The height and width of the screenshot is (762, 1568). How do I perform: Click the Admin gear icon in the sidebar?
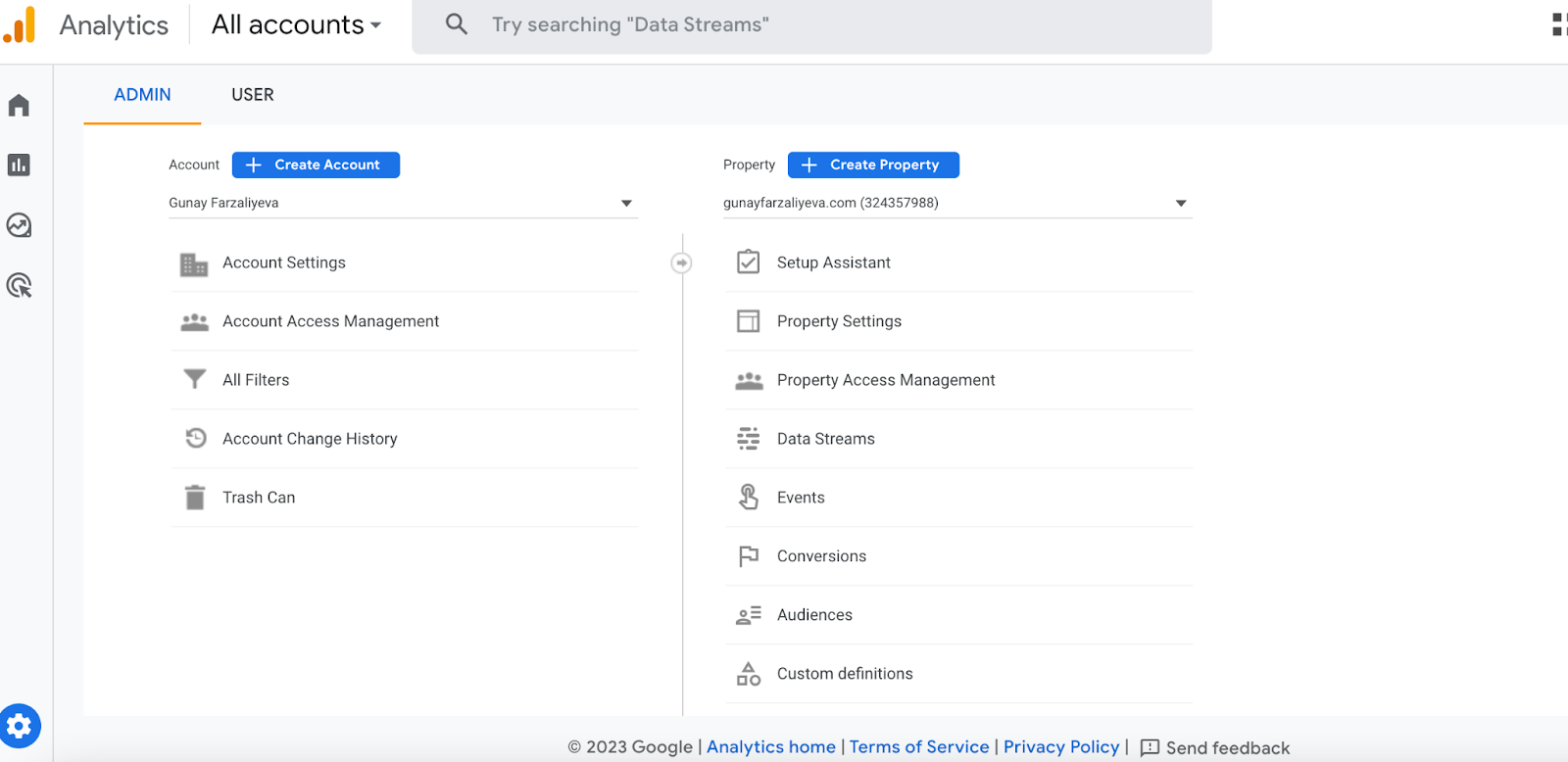coord(20,726)
